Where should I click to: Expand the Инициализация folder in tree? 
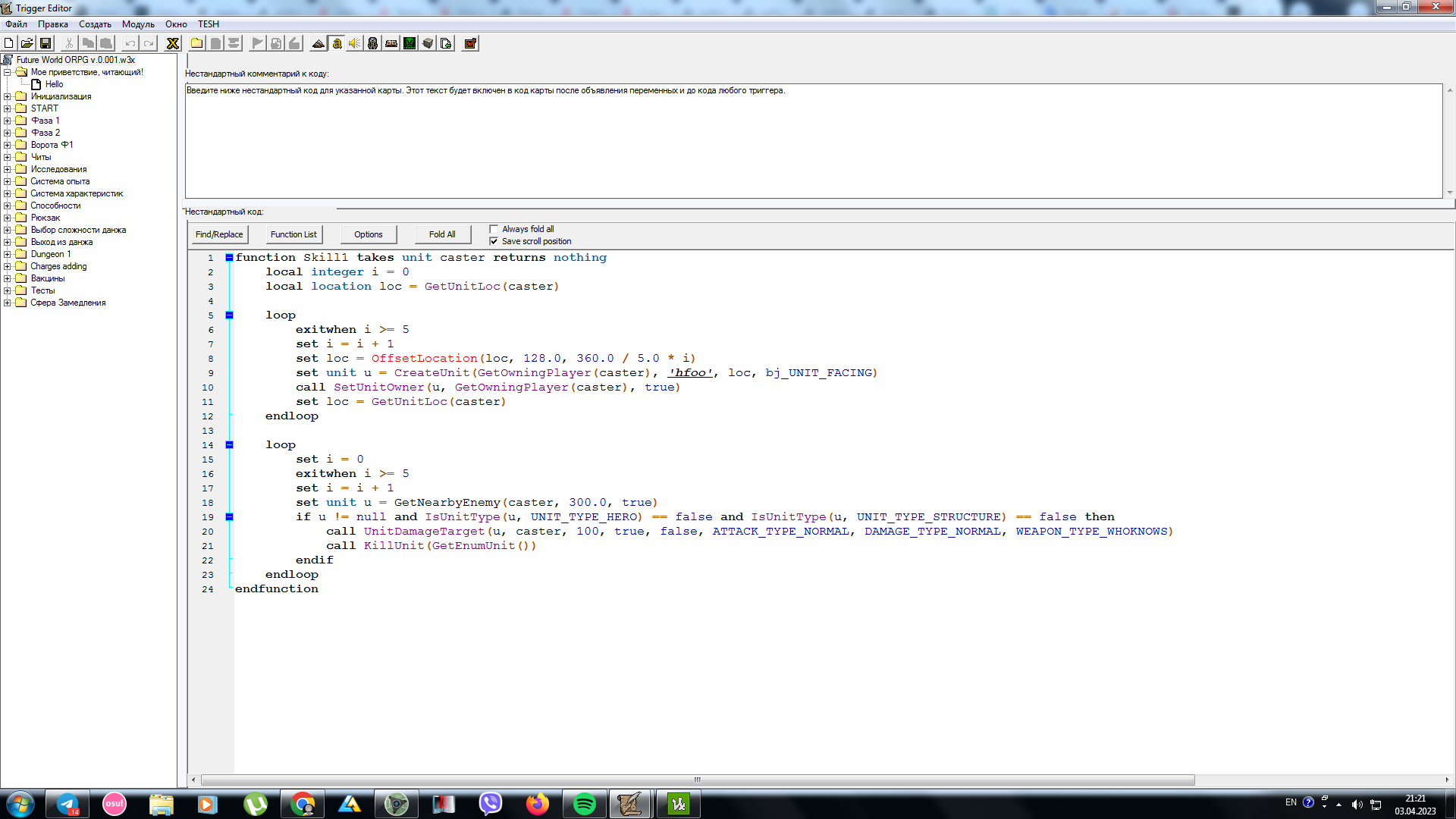tap(8, 96)
